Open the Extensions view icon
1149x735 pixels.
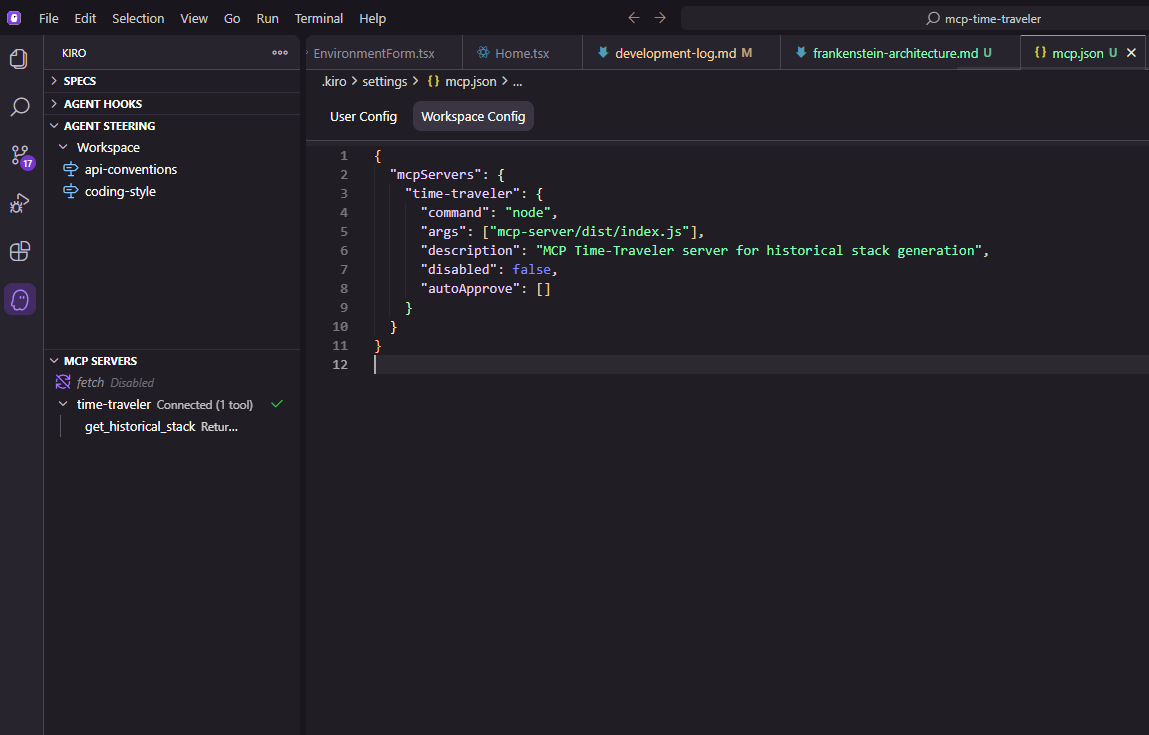[19, 251]
